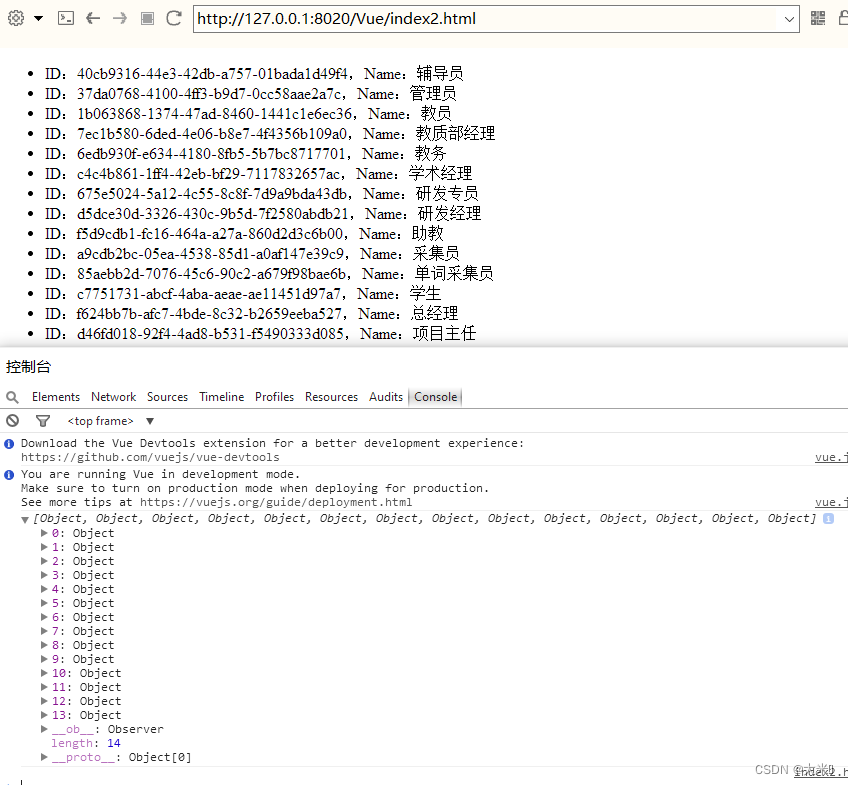Expand array item 4: Object
Screen dimensions: 848x785
point(44,589)
